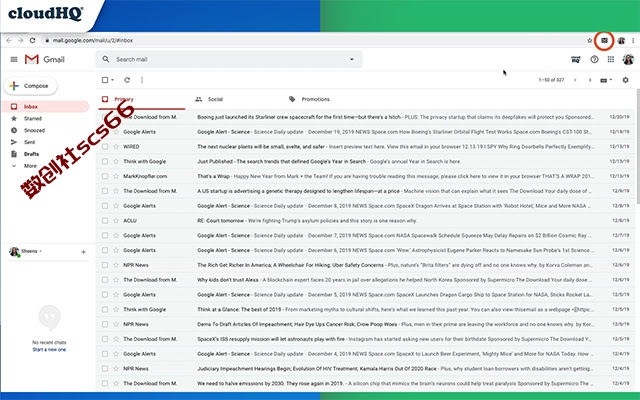The height and width of the screenshot is (400, 640).
Task: Open the Boeing Starliner email from The Download
Action: pyautogui.click(x=366, y=117)
